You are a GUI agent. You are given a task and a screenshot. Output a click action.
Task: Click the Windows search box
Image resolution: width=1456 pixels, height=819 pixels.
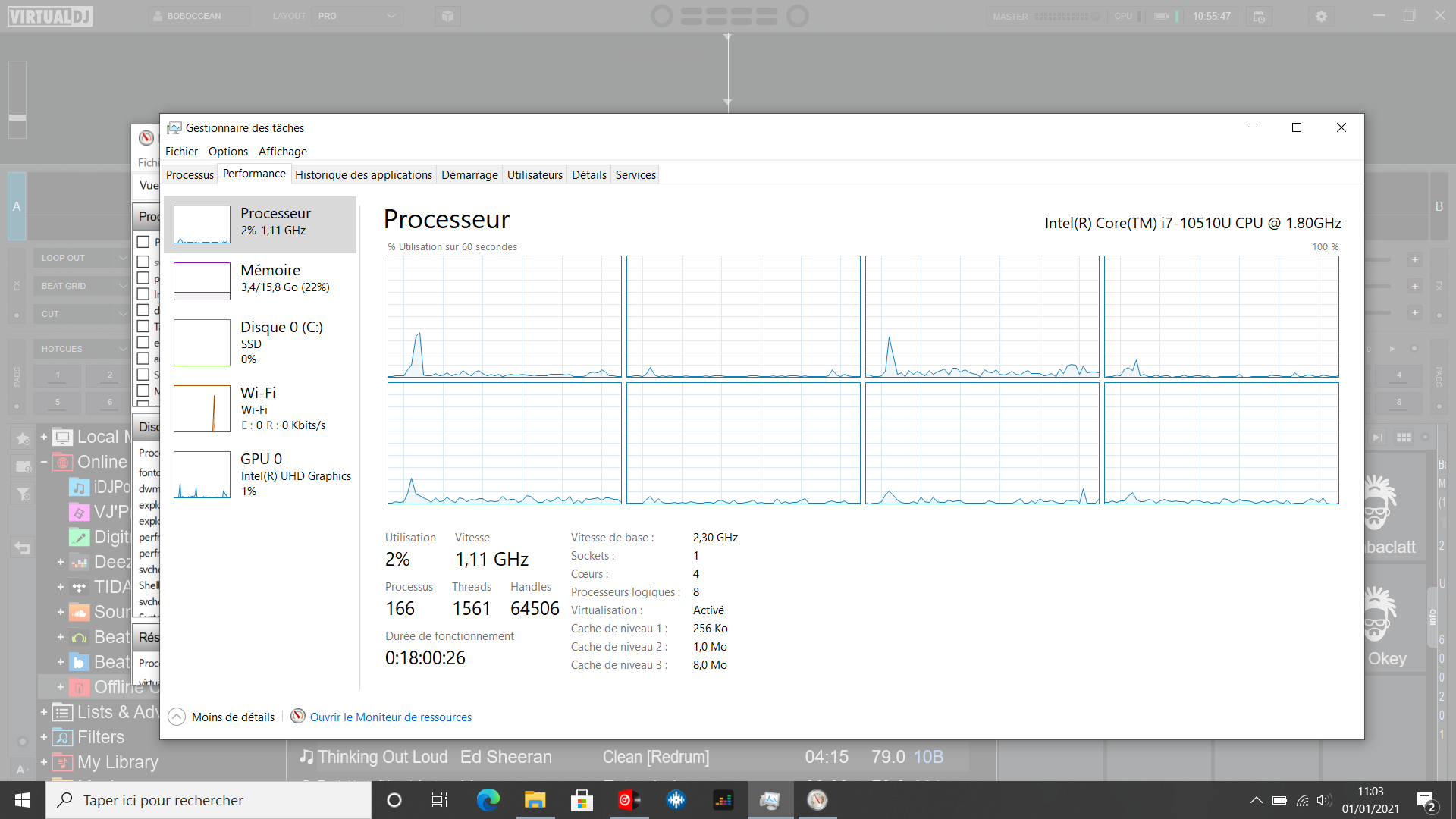(x=209, y=800)
